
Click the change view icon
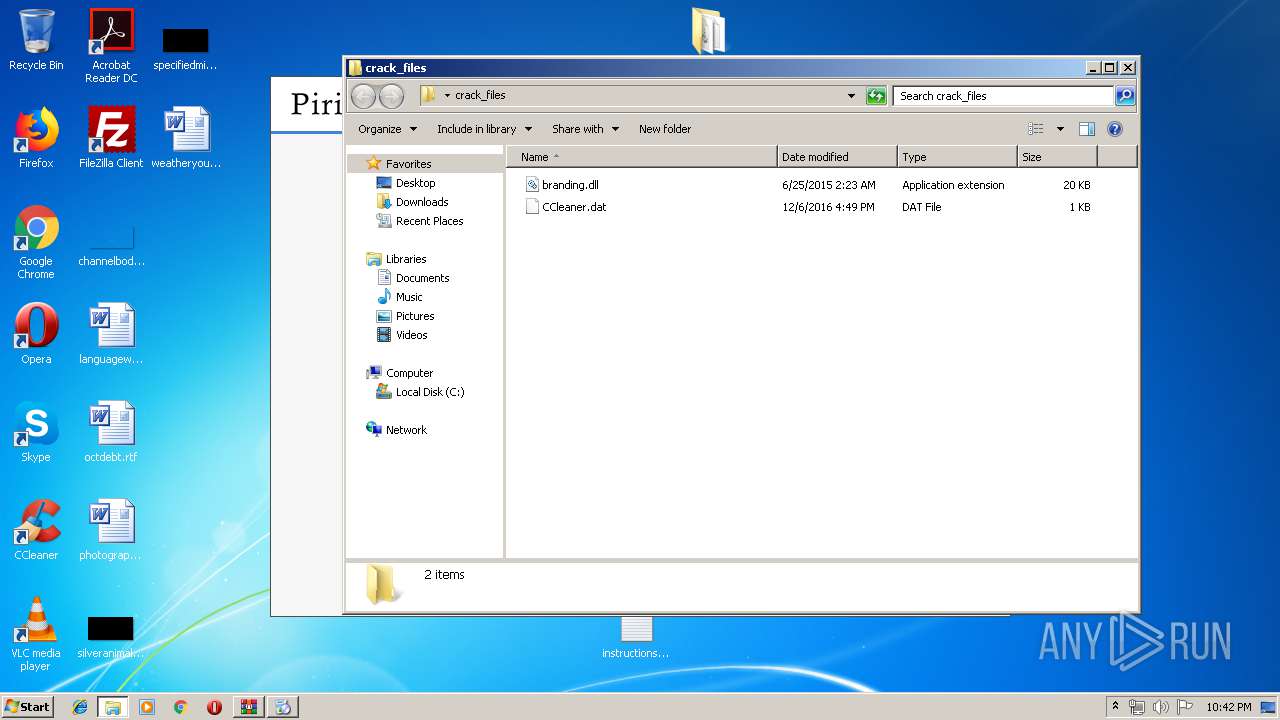[1036, 129]
